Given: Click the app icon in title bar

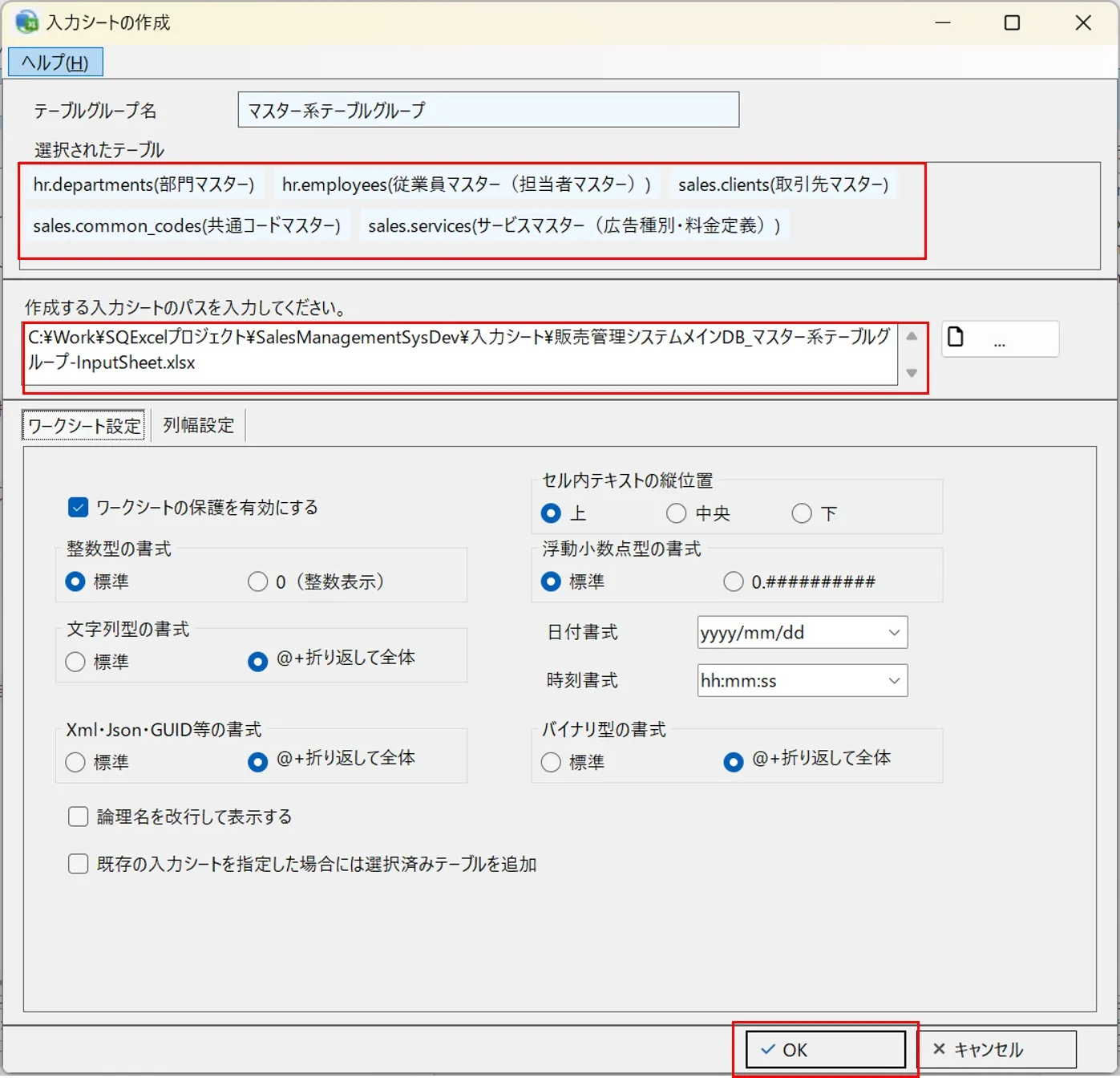Looking at the screenshot, I should pyautogui.click(x=26, y=22).
